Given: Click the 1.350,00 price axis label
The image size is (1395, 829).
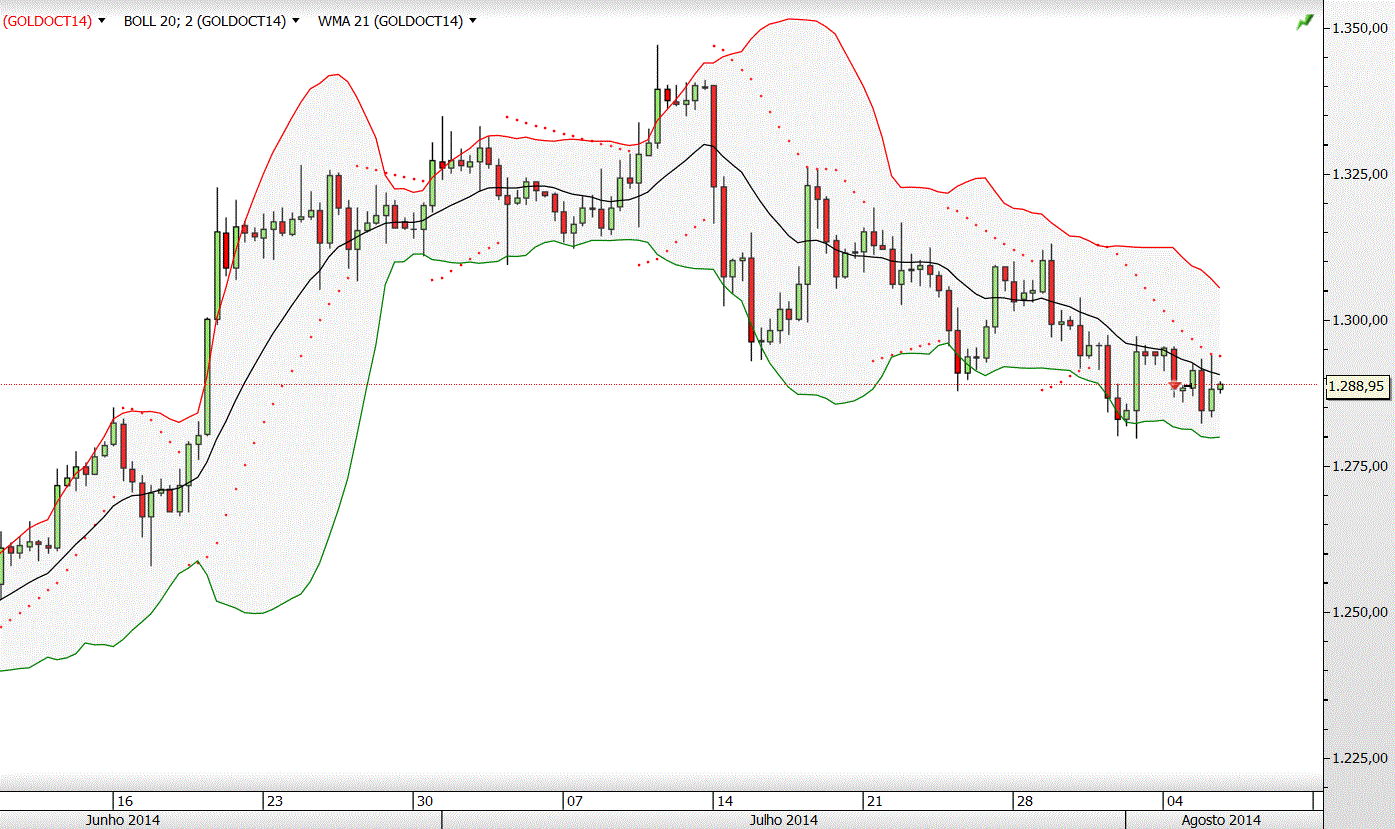Looking at the screenshot, I should pyautogui.click(x=1359, y=29).
